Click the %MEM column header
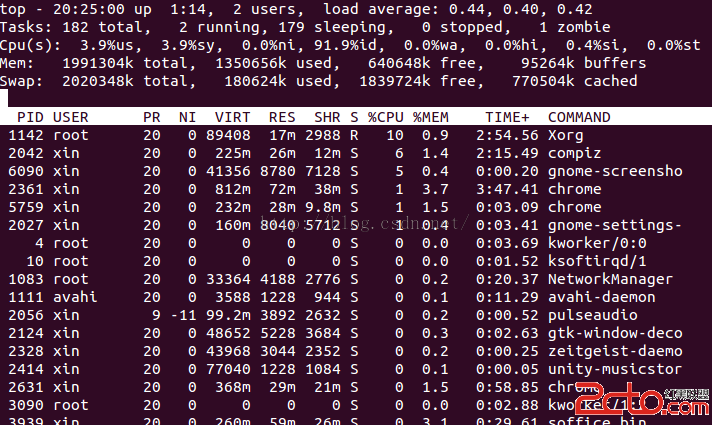The height and width of the screenshot is (425, 712). click(x=430, y=117)
